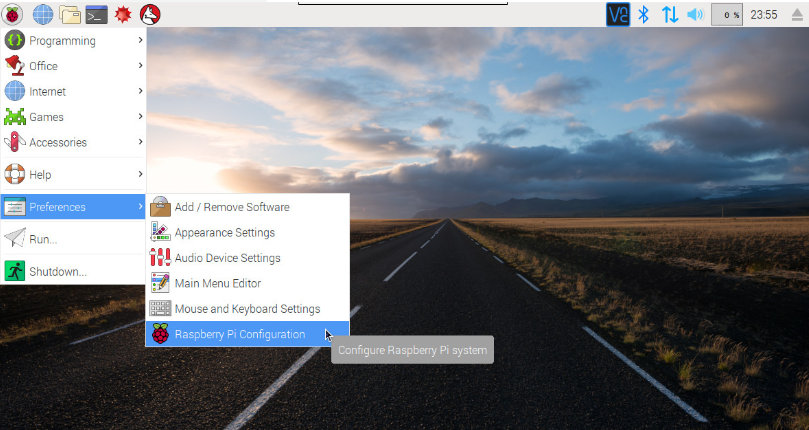Expand the Help submenu arrow

[140, 174]
